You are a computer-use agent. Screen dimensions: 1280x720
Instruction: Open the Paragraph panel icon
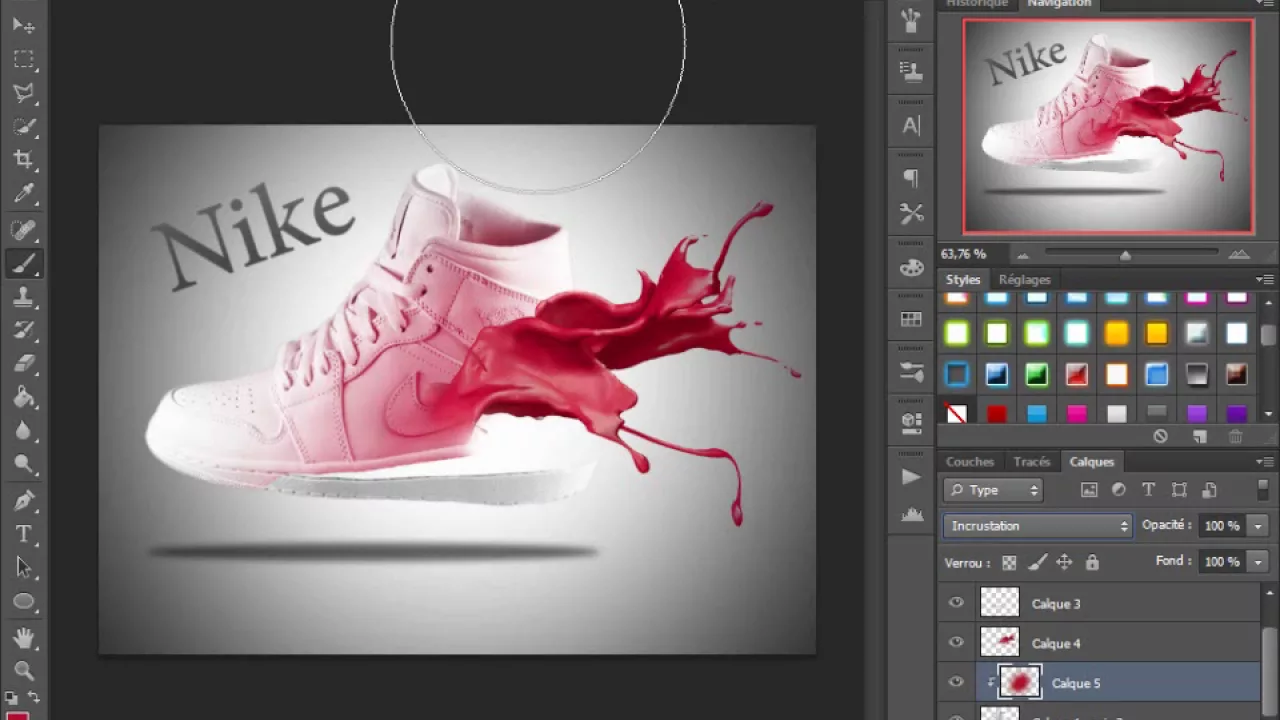point(911,178)
